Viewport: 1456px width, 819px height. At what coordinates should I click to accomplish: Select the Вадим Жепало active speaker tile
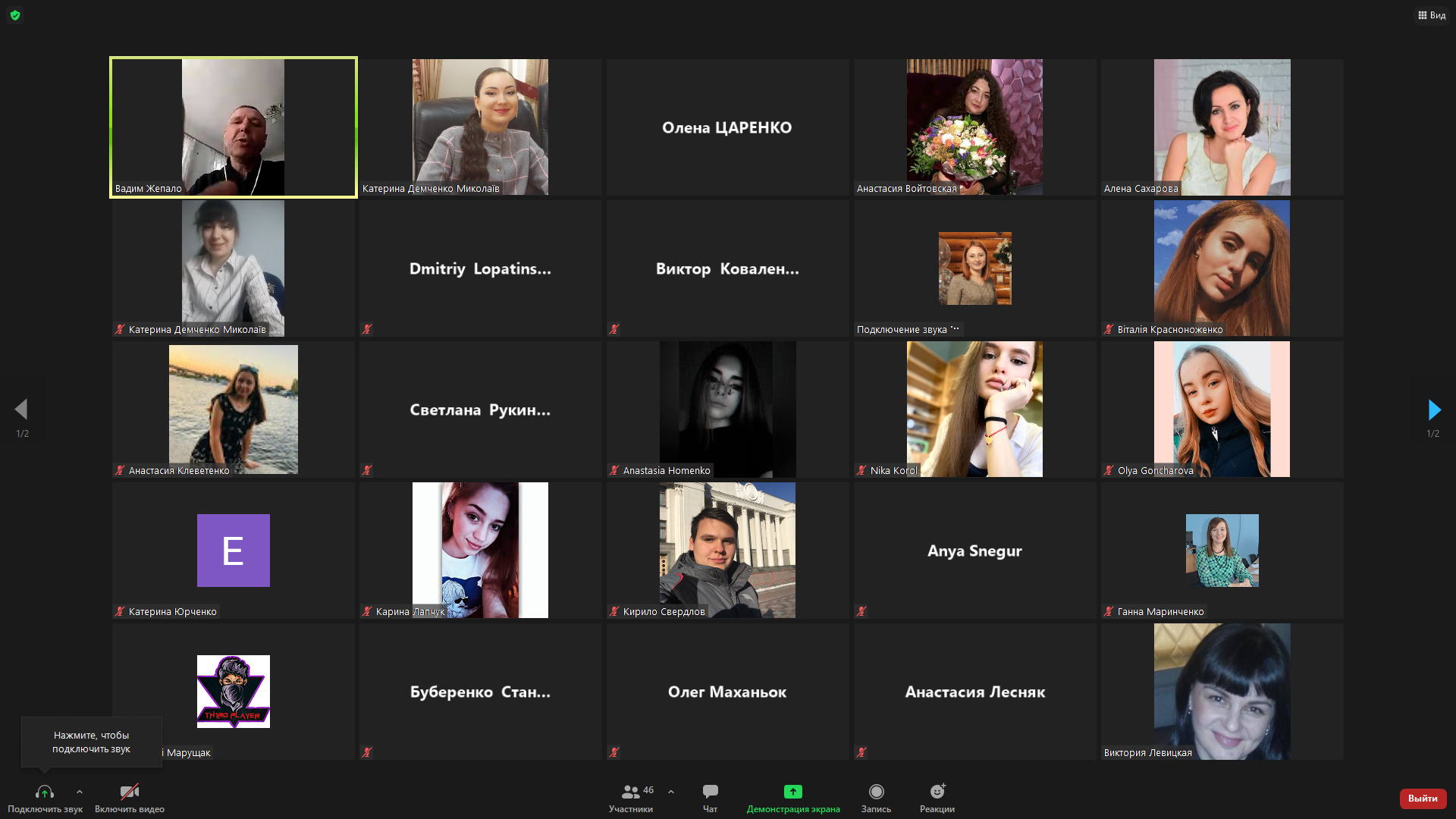pos(233,127)
